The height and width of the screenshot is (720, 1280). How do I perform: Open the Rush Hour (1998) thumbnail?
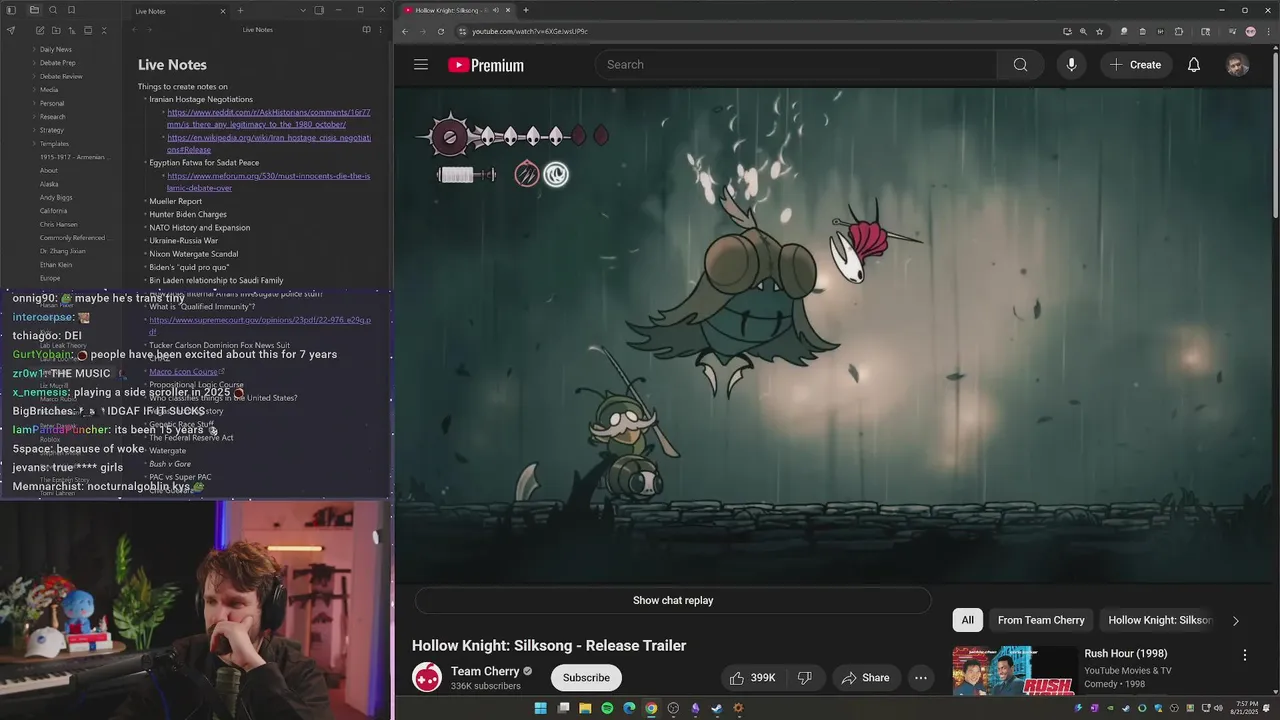point(1014,671)
